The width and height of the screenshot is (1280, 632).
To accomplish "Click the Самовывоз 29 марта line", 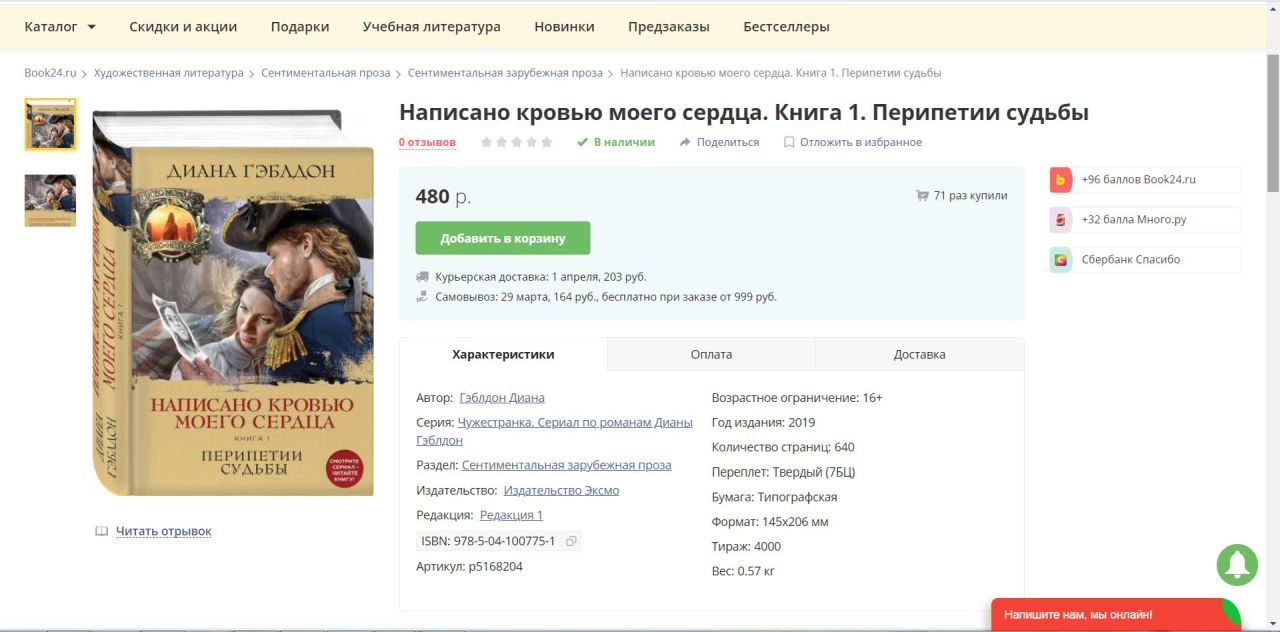I will point(606,297).
